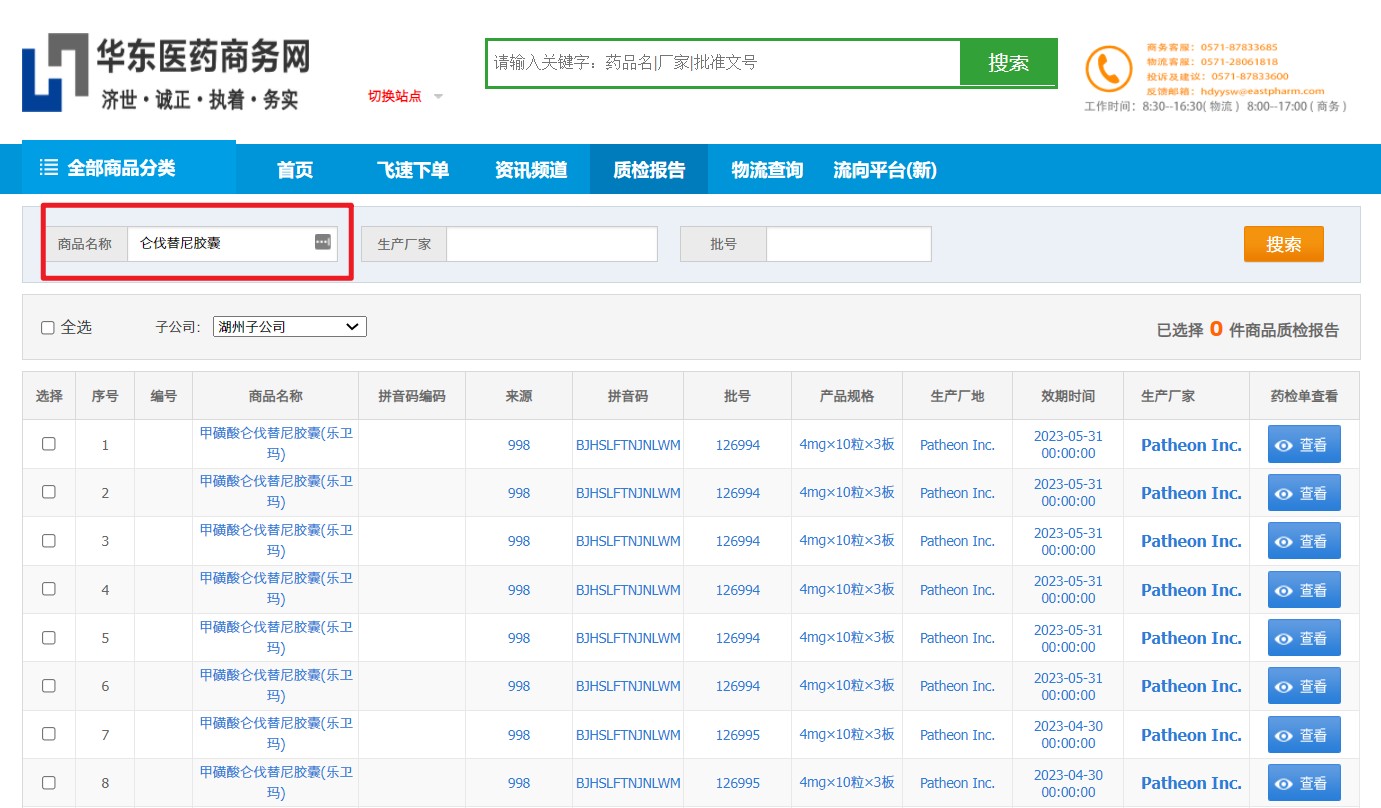Open the 物流查询 menu tab

tap(767, 170)
